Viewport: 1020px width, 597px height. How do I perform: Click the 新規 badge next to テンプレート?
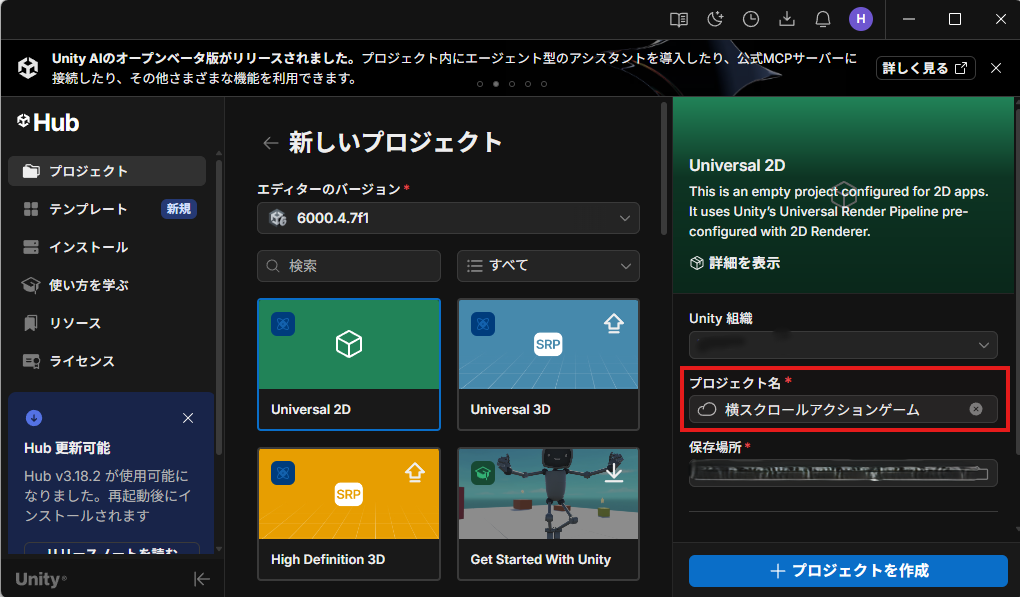(179, 209)
